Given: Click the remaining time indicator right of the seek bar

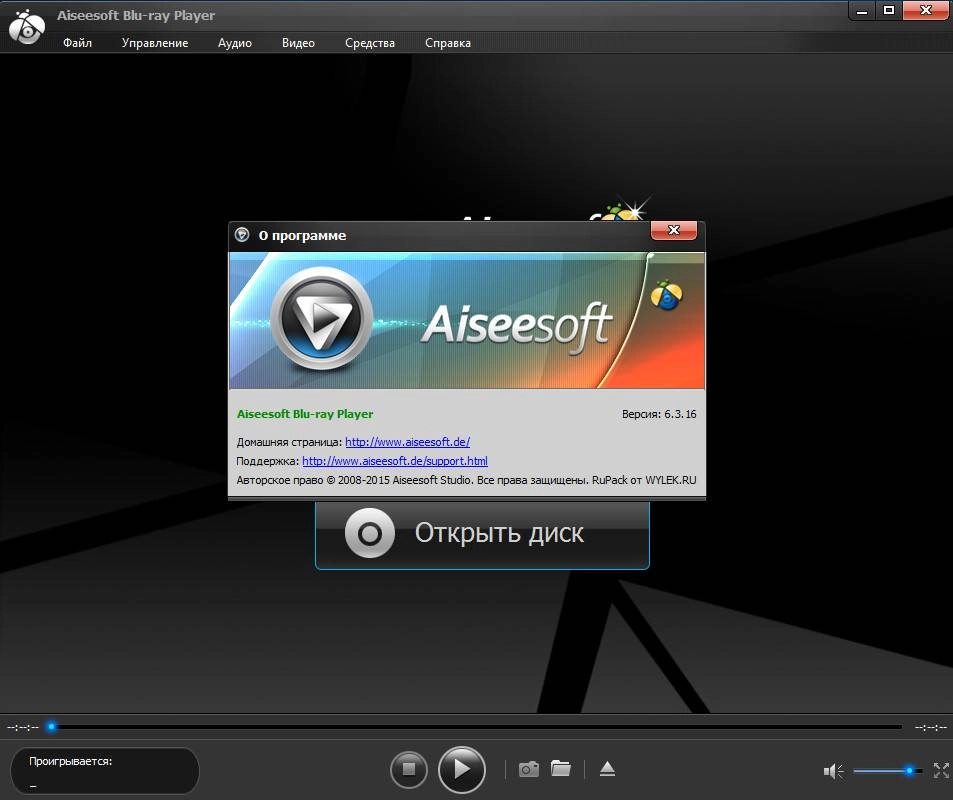Looking at the screenshot, I should click(x=931, y=727).
